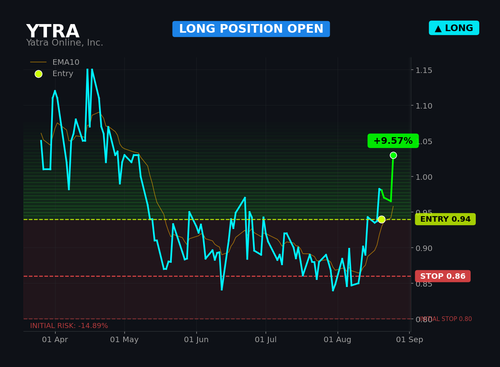500x367 pixels.
Task: Click the INITIAL STOP 0.80 label
Action: [445, 319]
